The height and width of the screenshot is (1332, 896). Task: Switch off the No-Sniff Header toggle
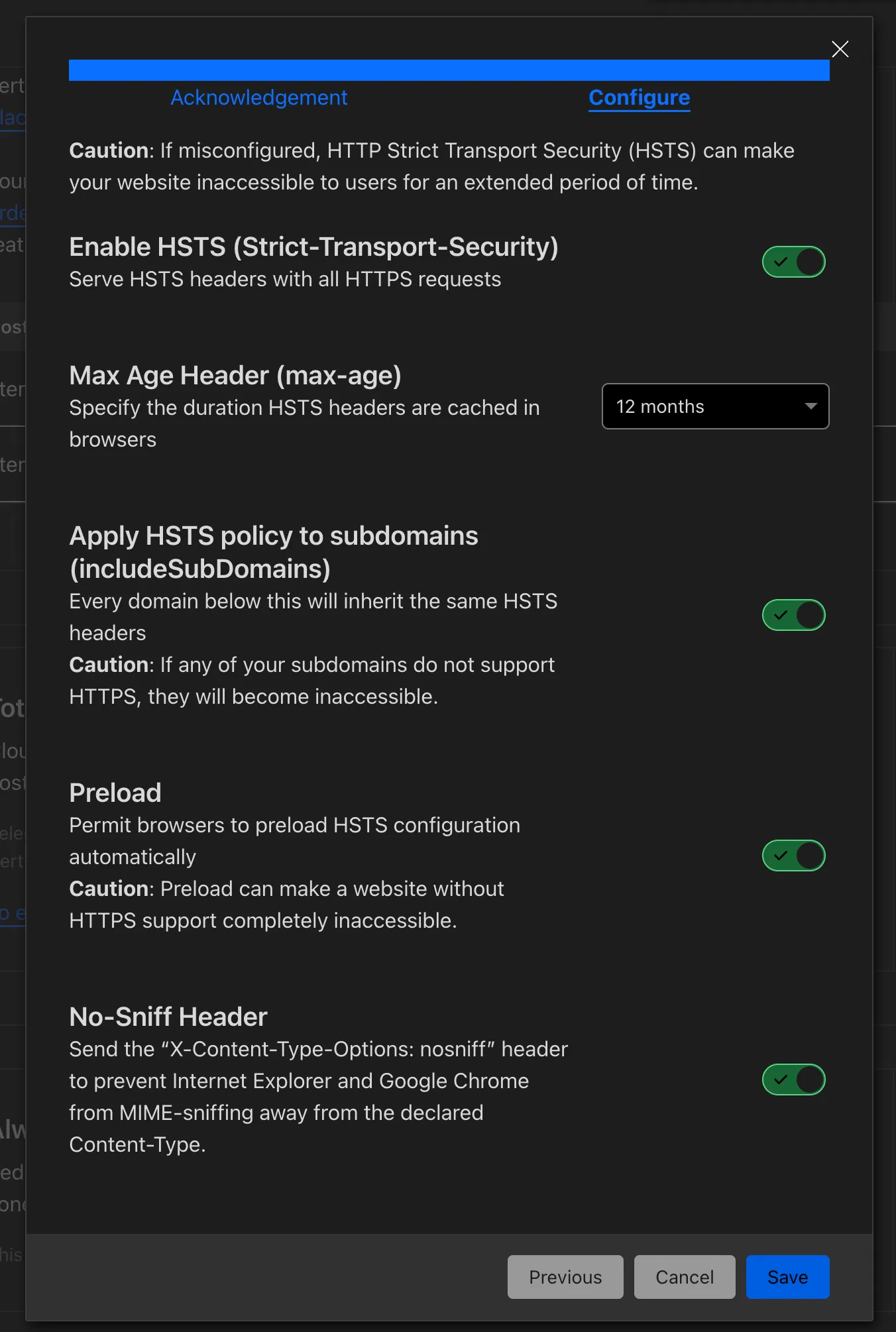coord(793,1080)
